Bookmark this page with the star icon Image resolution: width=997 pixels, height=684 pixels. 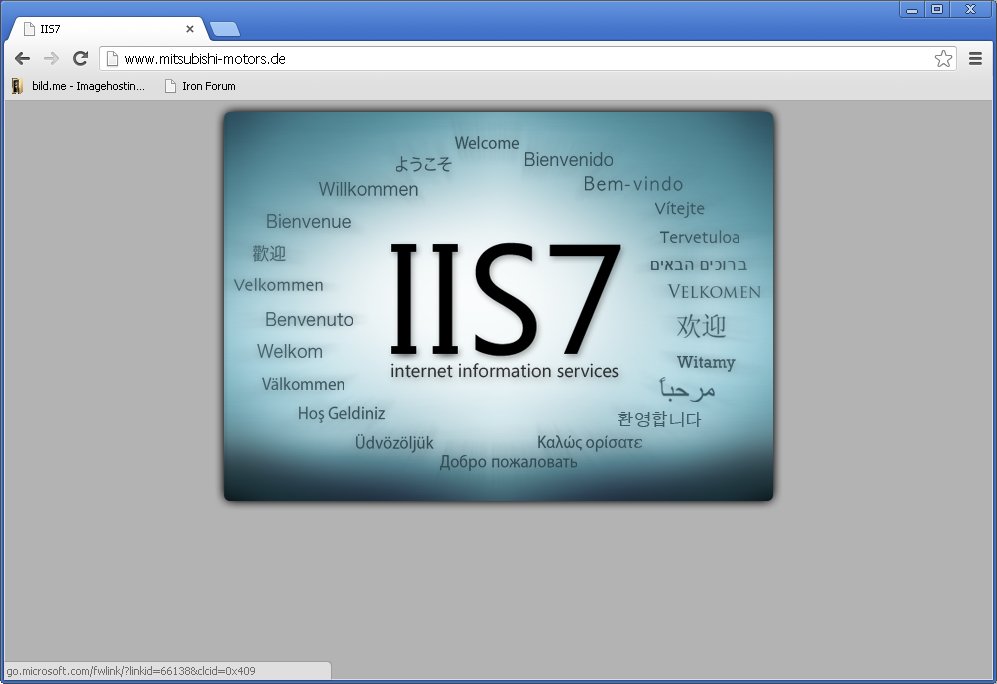coord(943,59)
